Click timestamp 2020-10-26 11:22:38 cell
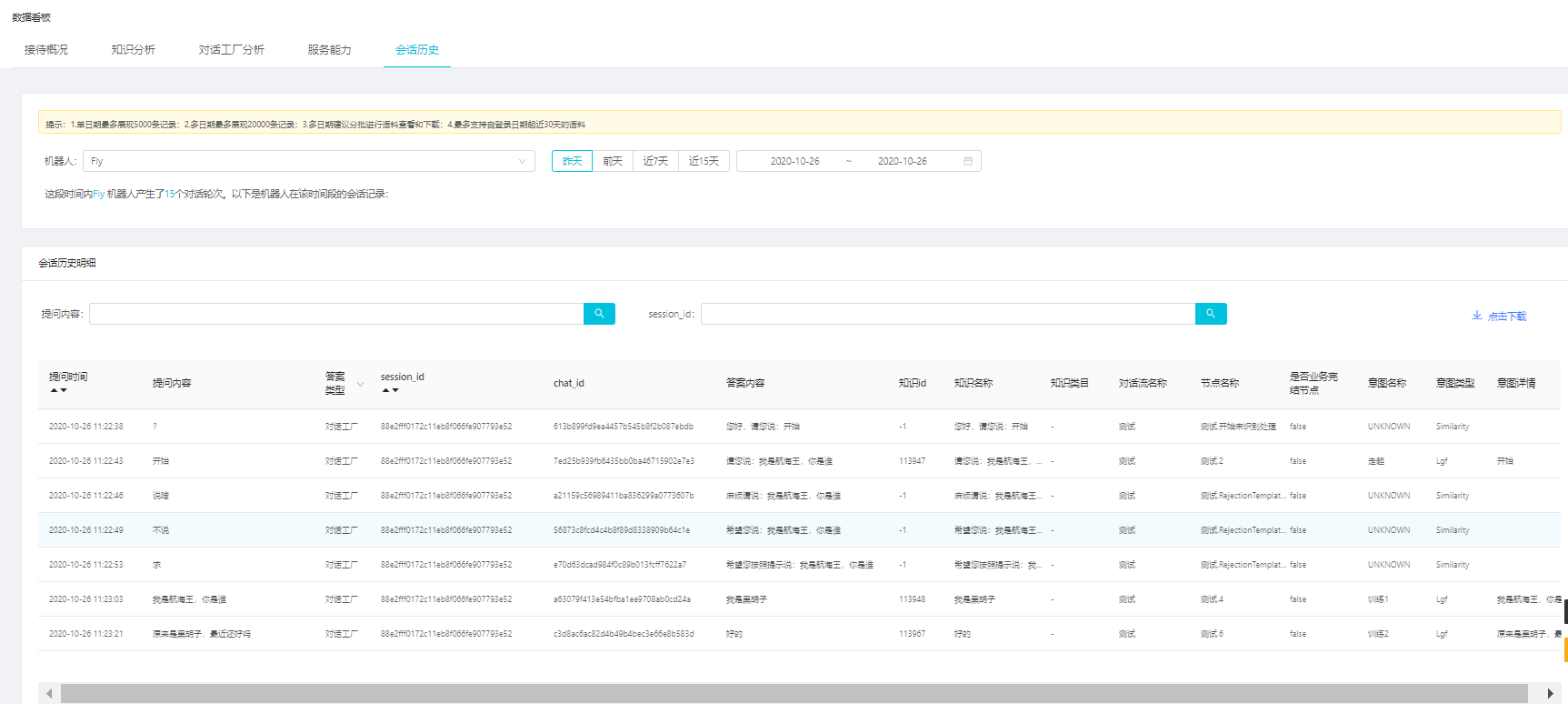 86,427
